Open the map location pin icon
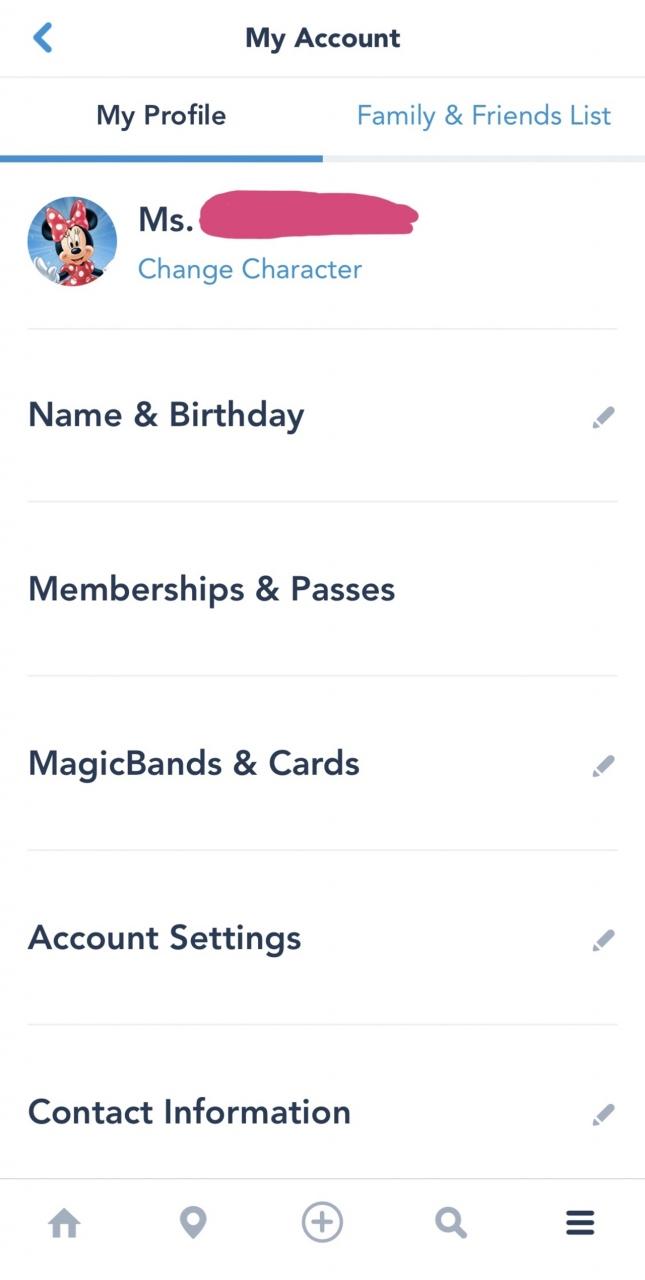 pyautogui.click(x=193, y=1222)
